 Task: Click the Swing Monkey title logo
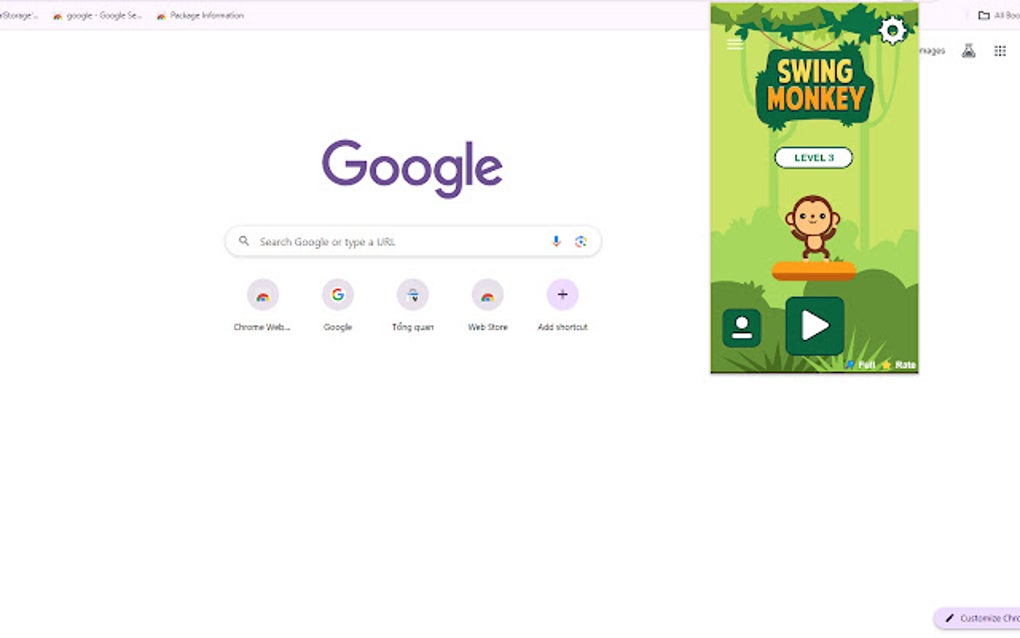(814, 86)
